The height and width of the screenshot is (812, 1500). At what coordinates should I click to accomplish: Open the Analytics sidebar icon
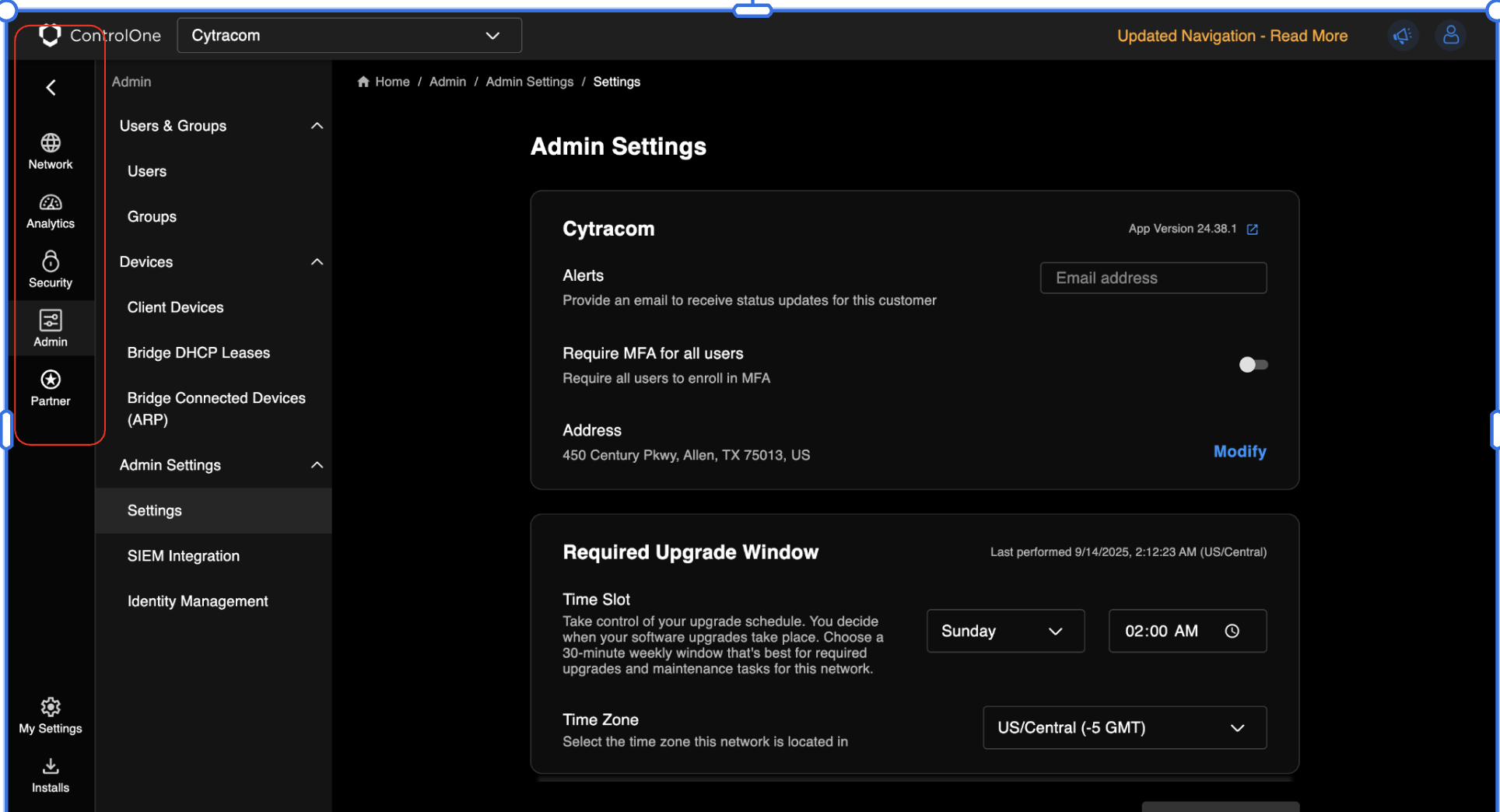tap(51, 211)
